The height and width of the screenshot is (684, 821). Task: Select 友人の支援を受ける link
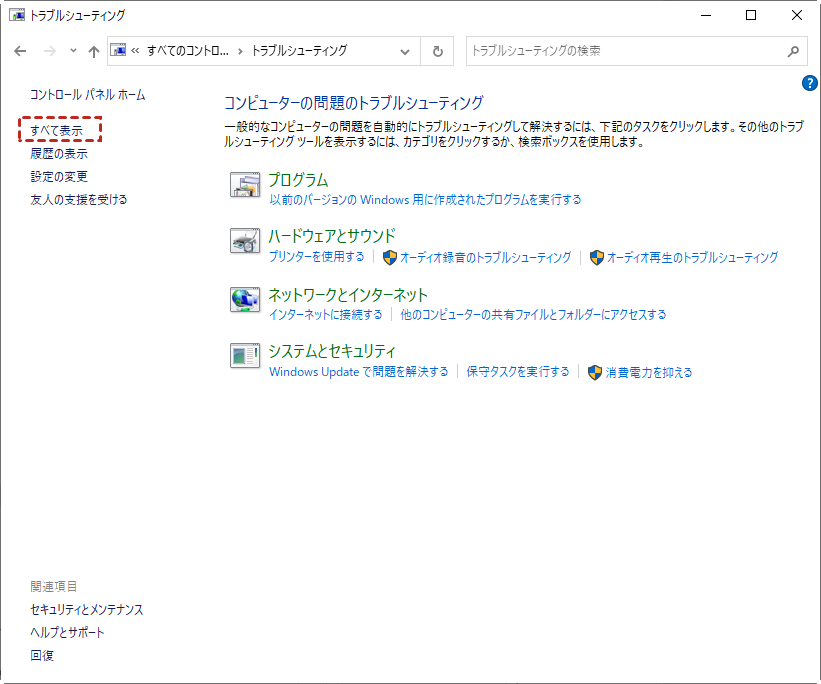click(x=79, y=200)
